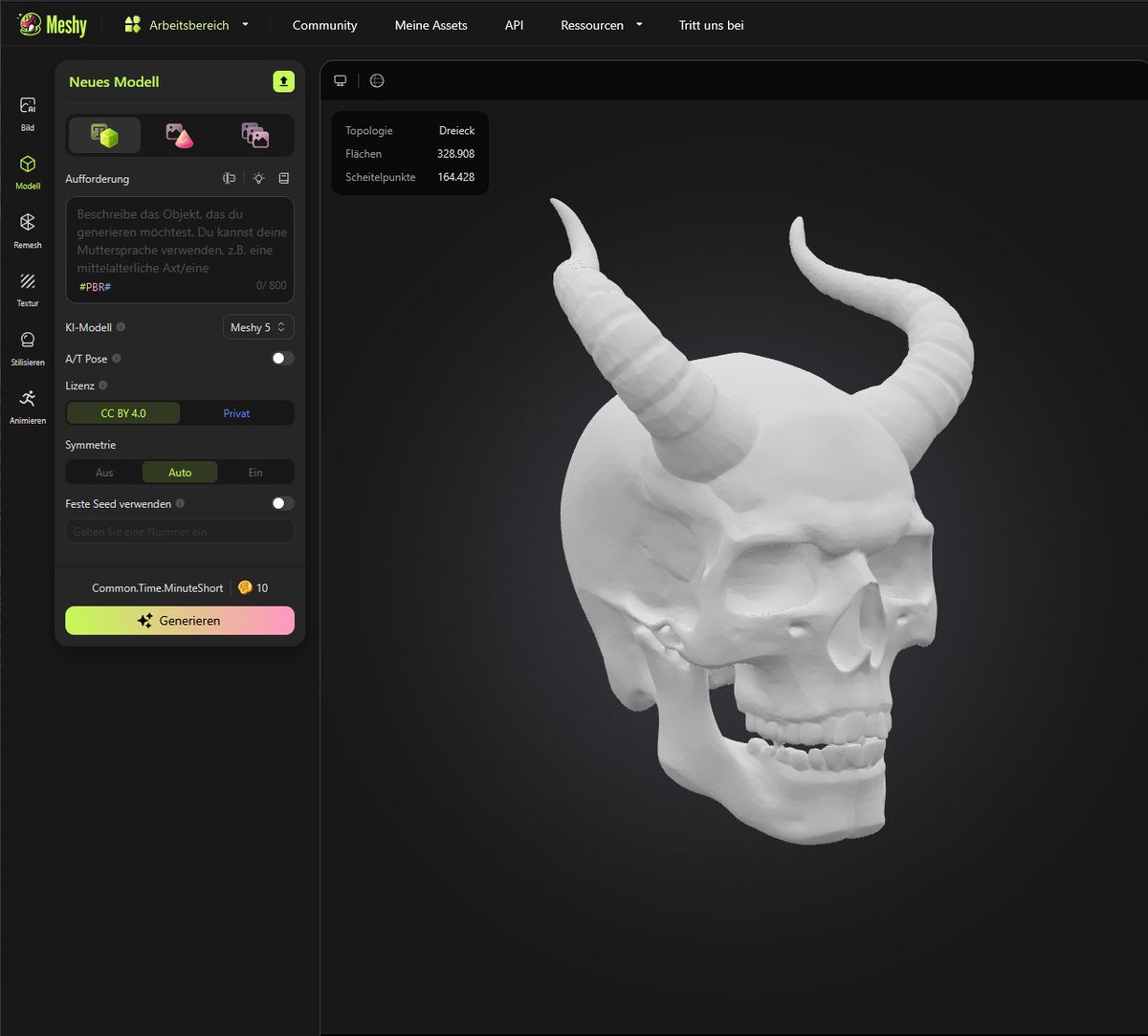Click the lightbulb inspiration icon beside Aufforderung
Image resolution: width=1148 pixels, height=1036 pixels.
tap(257, 178)
